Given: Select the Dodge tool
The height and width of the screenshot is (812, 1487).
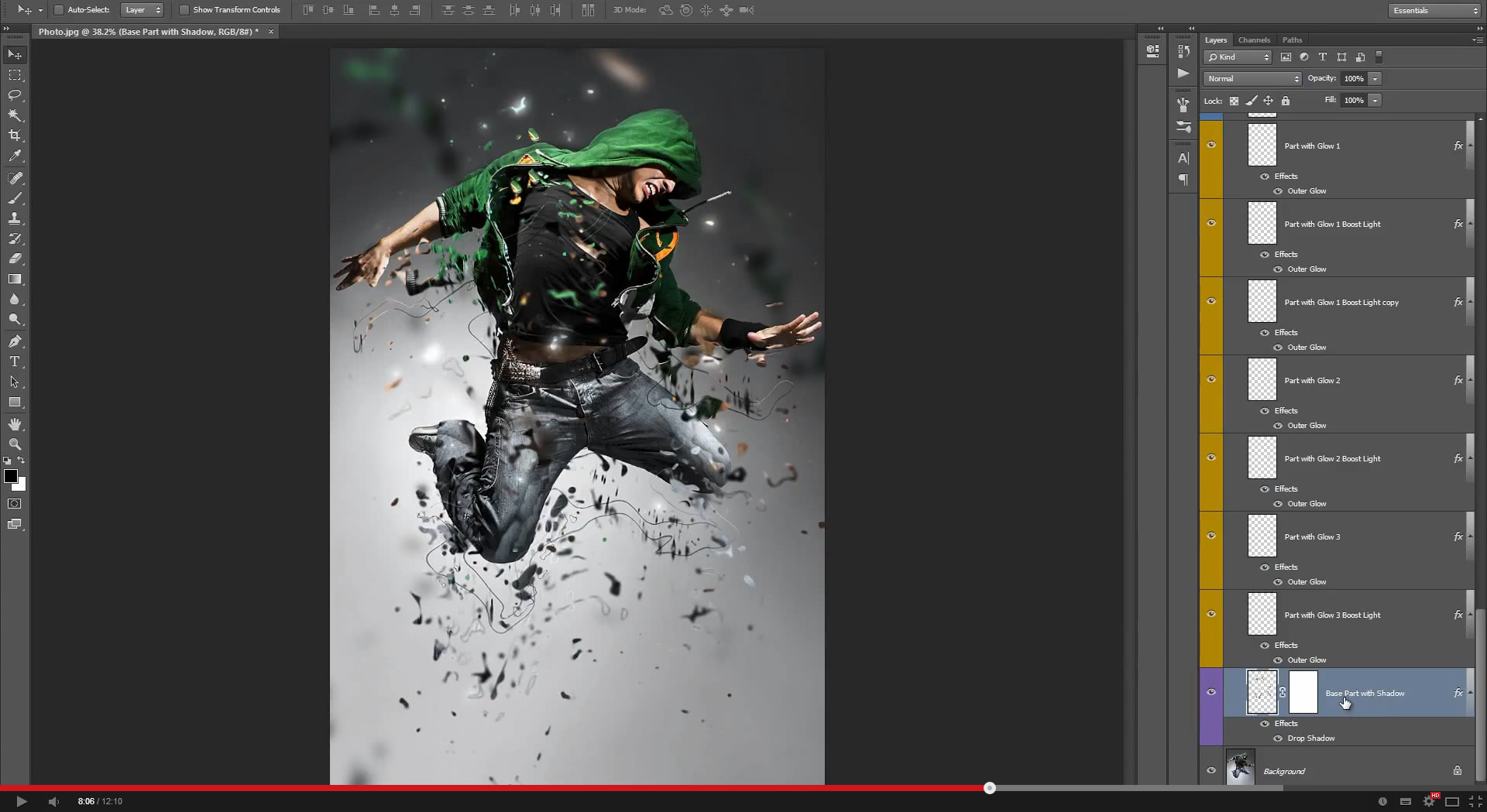Looking at the screenshot, I should tap(15, 319).
